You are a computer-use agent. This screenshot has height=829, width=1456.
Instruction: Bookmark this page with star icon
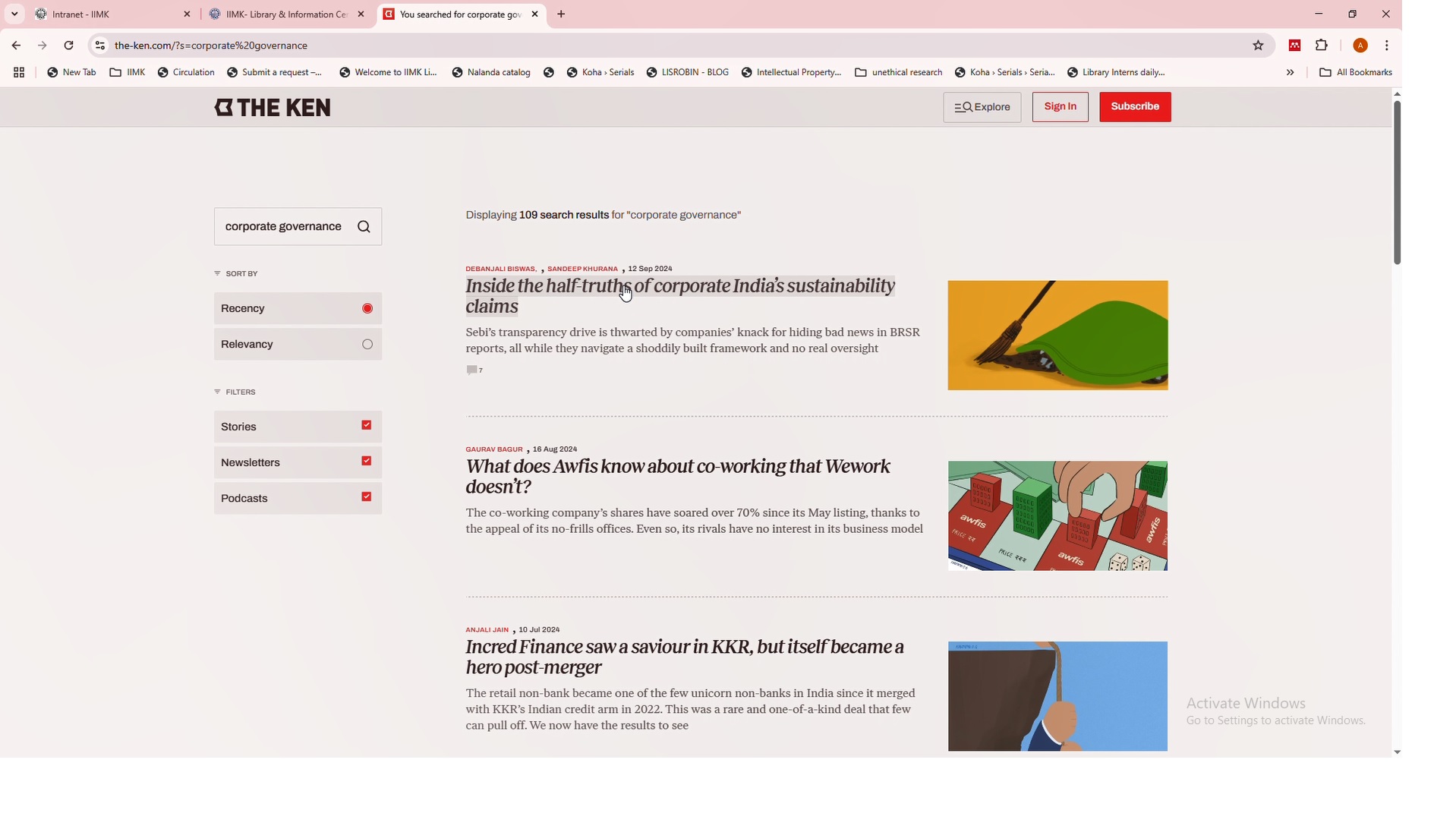coord(1257,46)
